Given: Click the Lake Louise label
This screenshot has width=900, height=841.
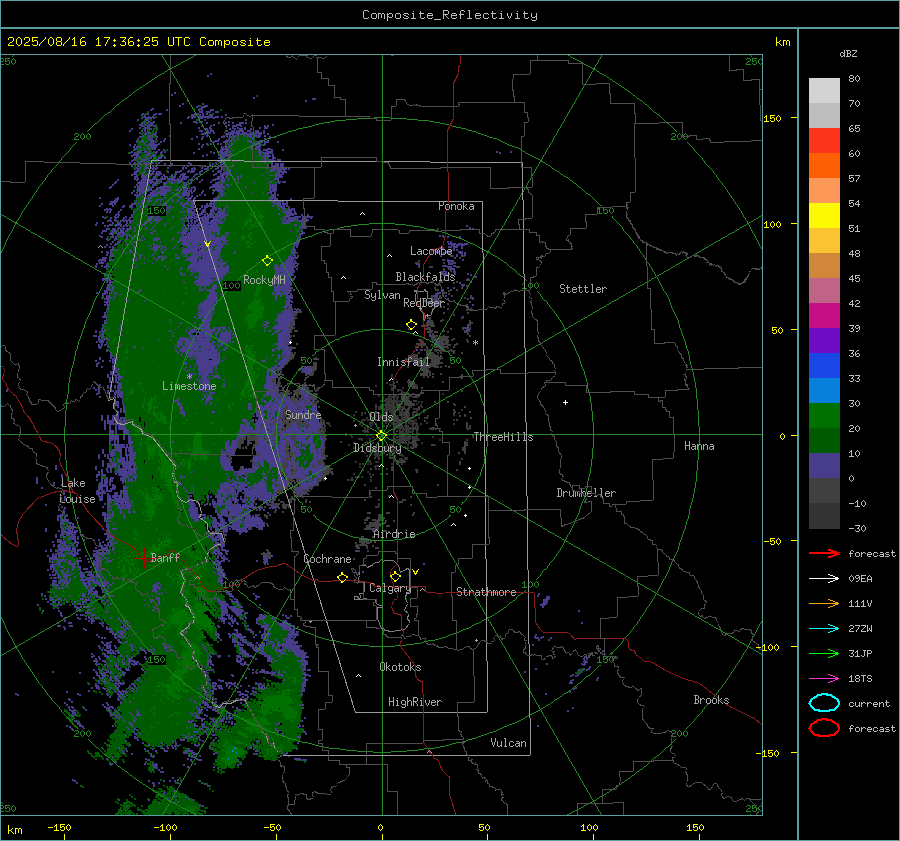Looking at the screenshot, I should click(x=77, y=491).
